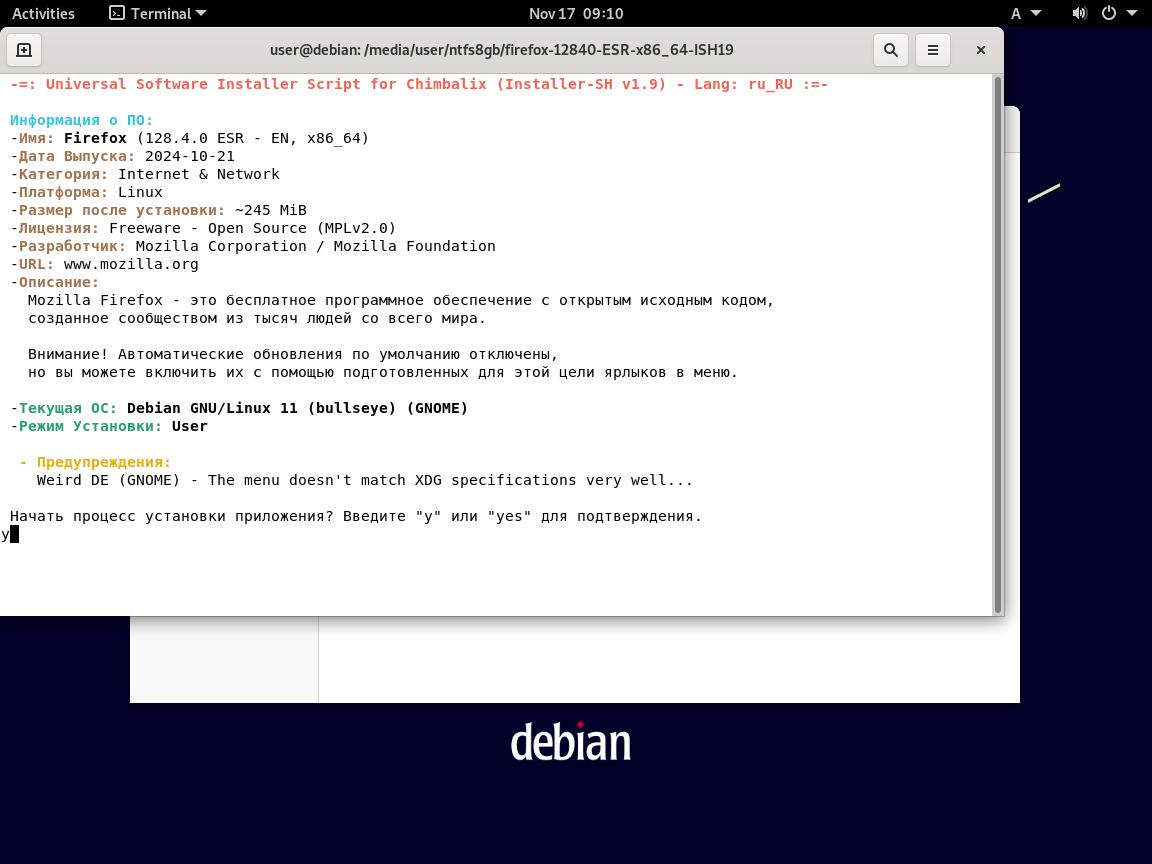Click the typed y at the prompt

pos(5,534)
